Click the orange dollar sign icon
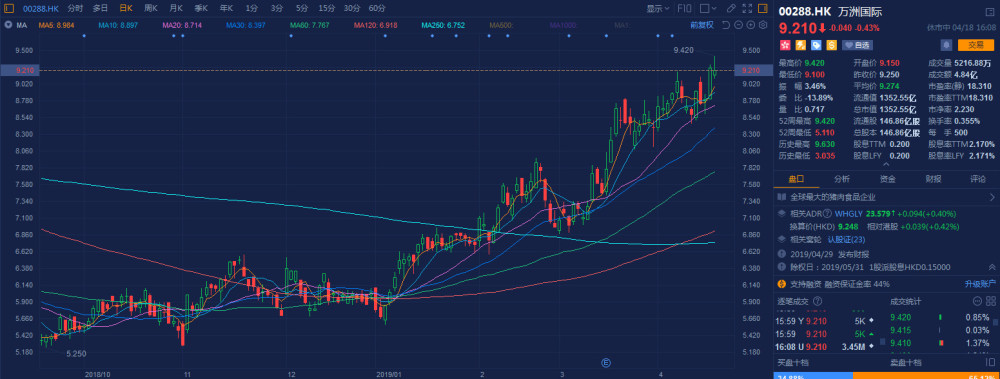1000x379 pixels. pyautogui.click(x=832, y=45)
